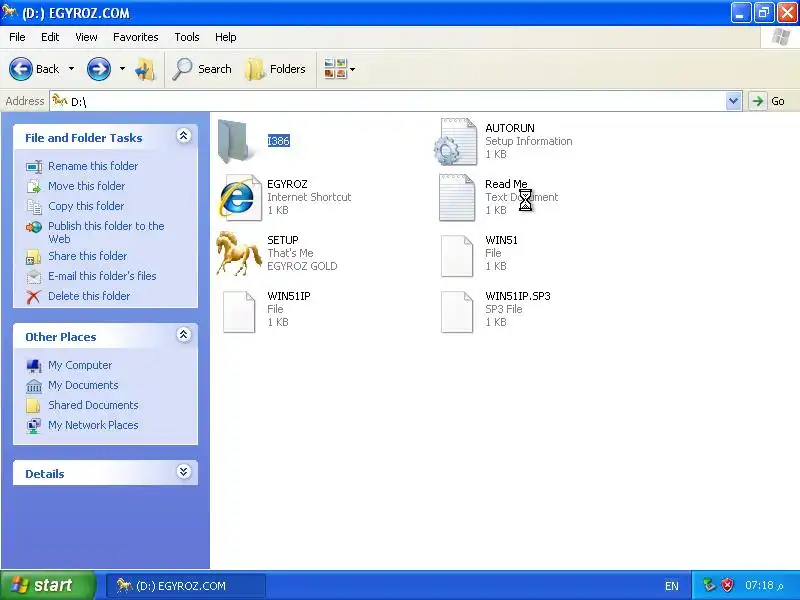
Task: Toggle the Folders pane
Action: coord(276,69)
